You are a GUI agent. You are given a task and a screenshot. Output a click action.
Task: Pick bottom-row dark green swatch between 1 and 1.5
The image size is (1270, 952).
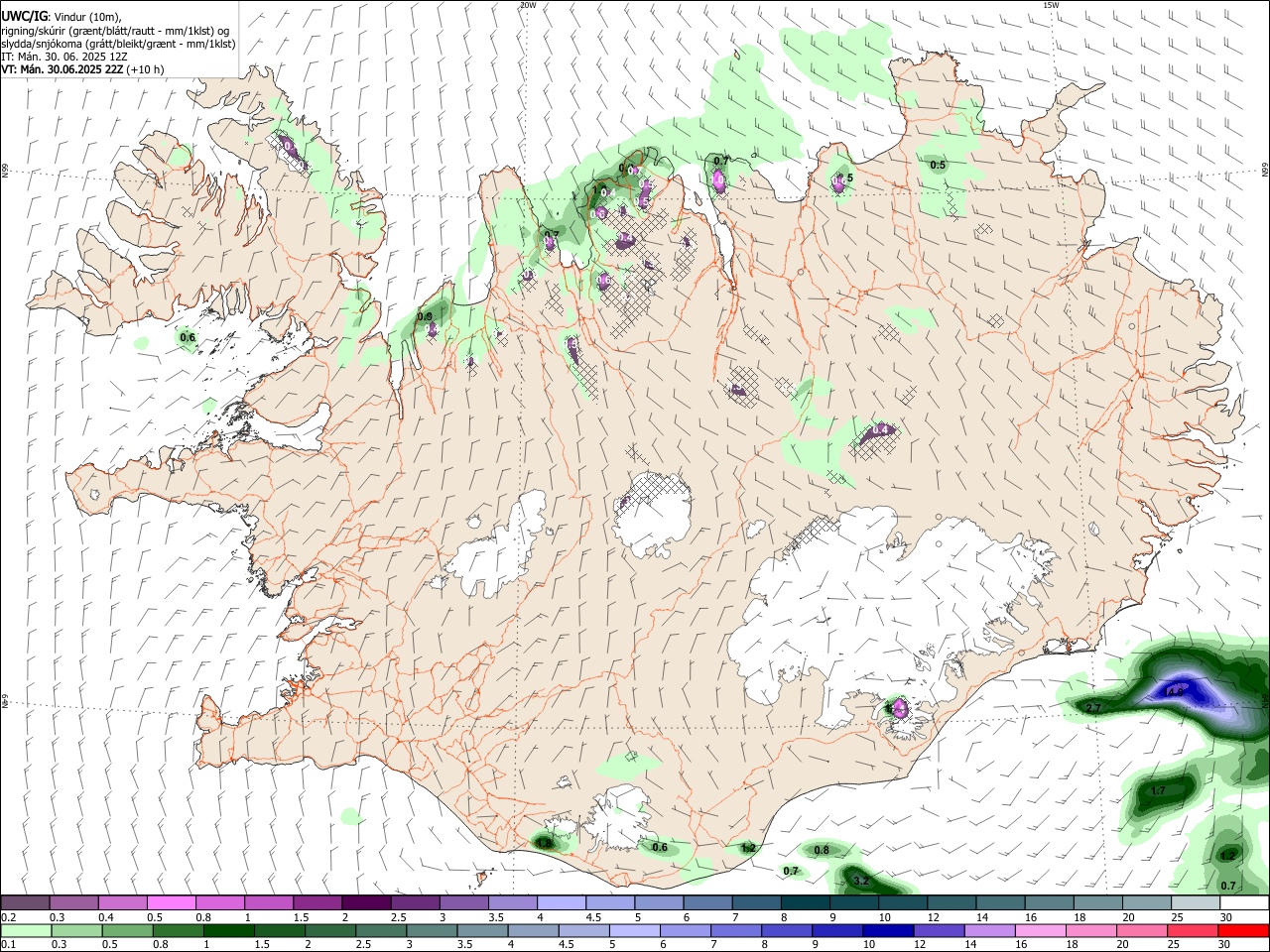pos(228,930)
